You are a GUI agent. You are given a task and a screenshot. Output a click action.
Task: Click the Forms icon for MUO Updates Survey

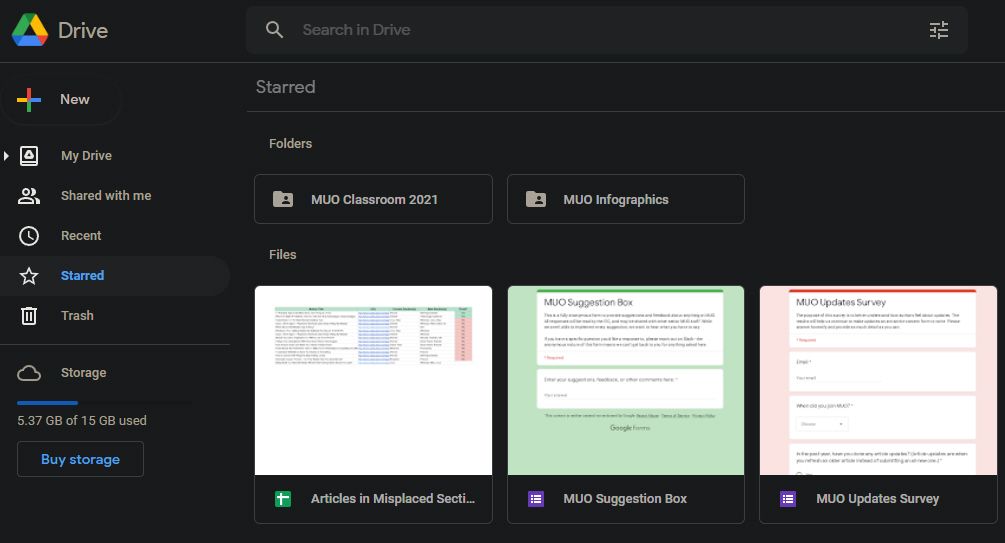[x=788, y=499]
